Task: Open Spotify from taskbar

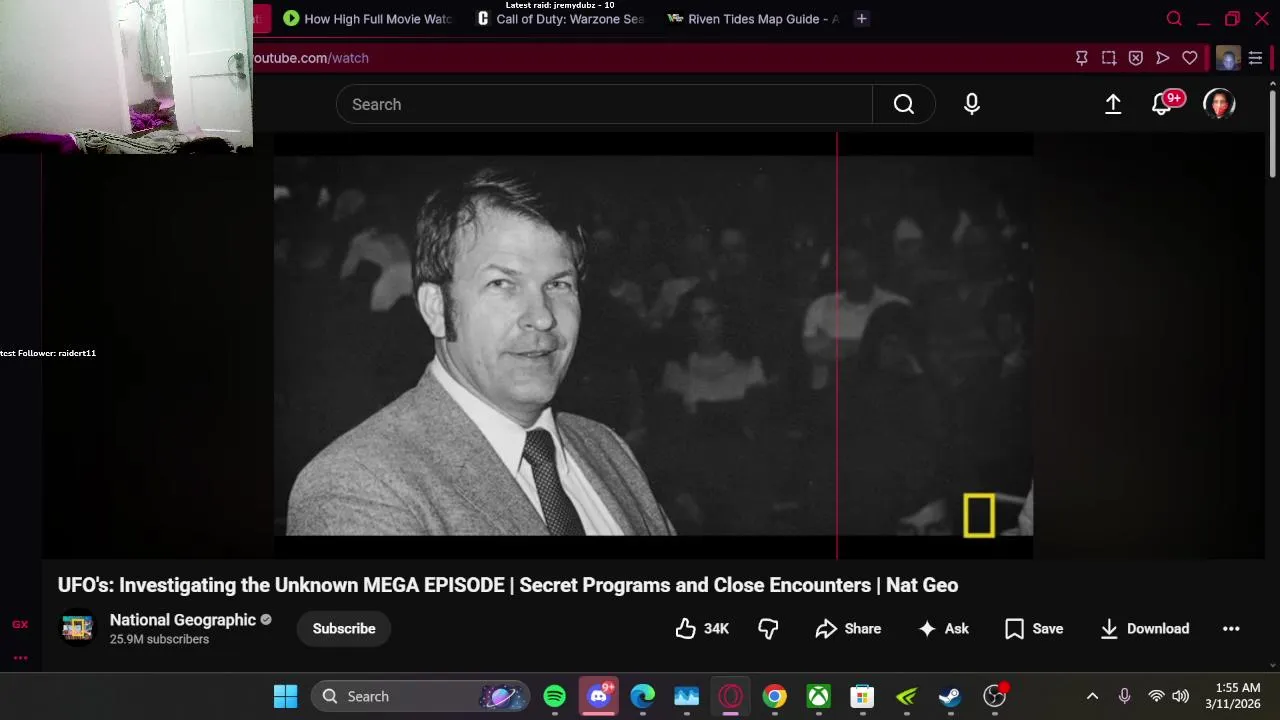Action: pyautogui.click(x=554, y=696)
